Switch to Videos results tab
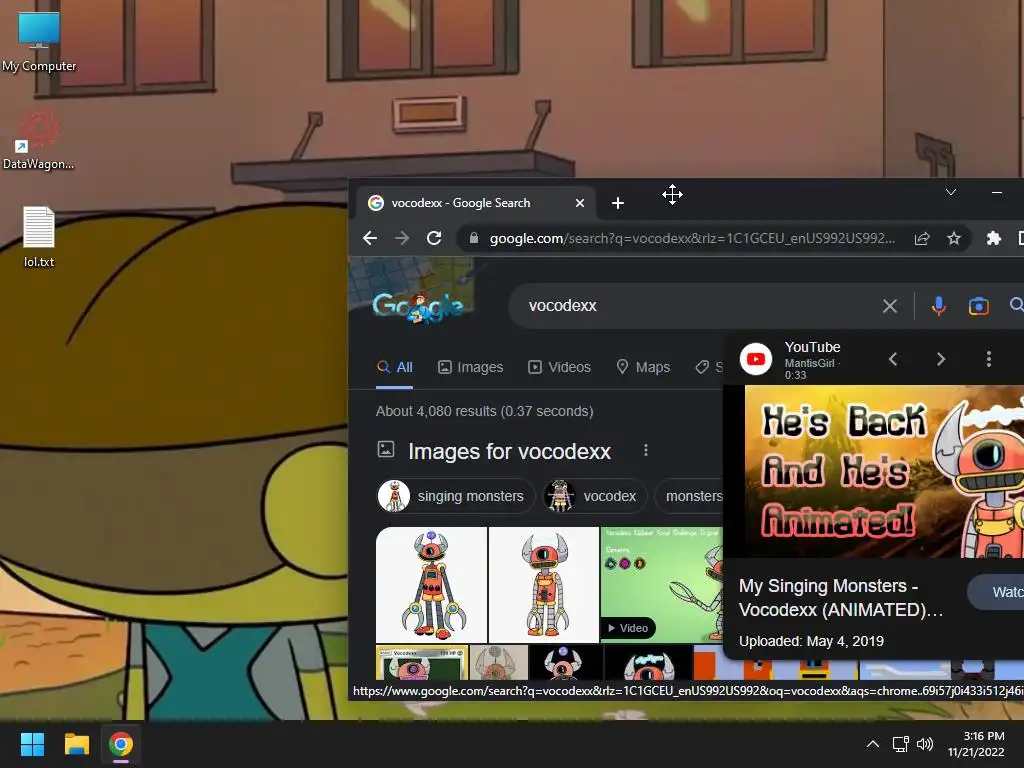Image resolution: width=1024 pixels, height=768 pixels. [559, 368]
